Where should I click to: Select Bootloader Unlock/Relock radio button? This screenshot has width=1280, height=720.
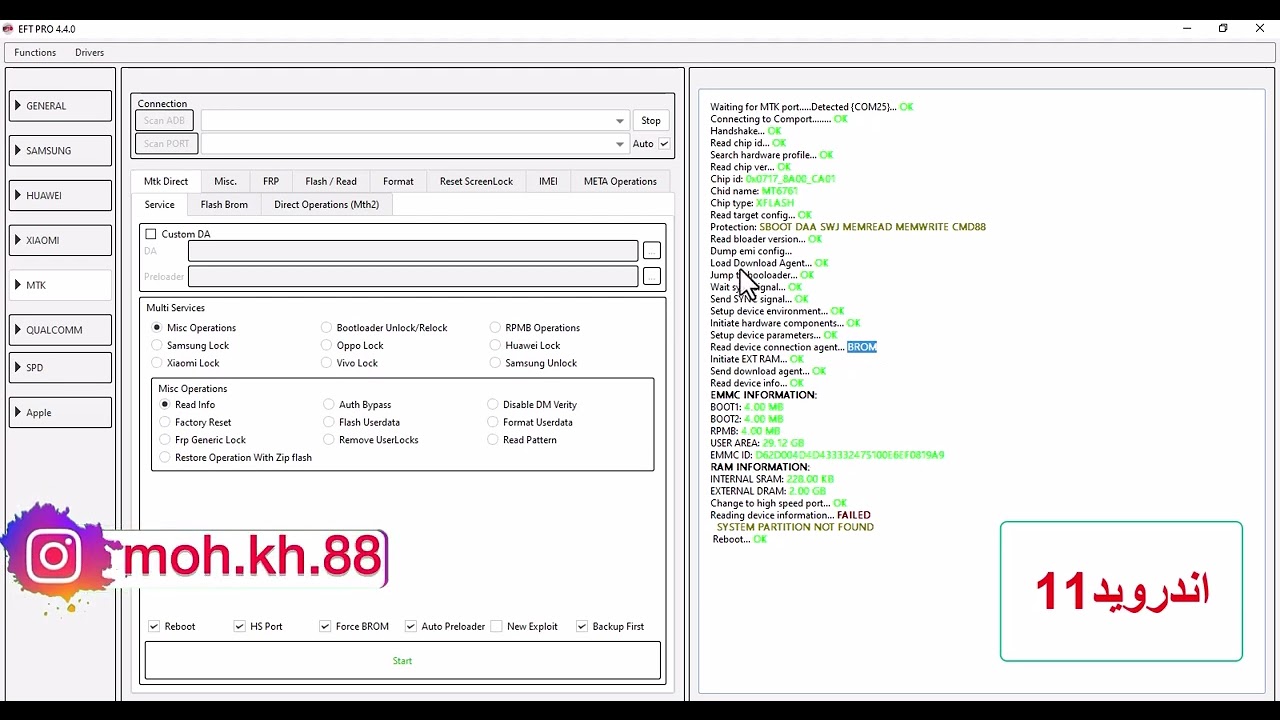(327, 328)
